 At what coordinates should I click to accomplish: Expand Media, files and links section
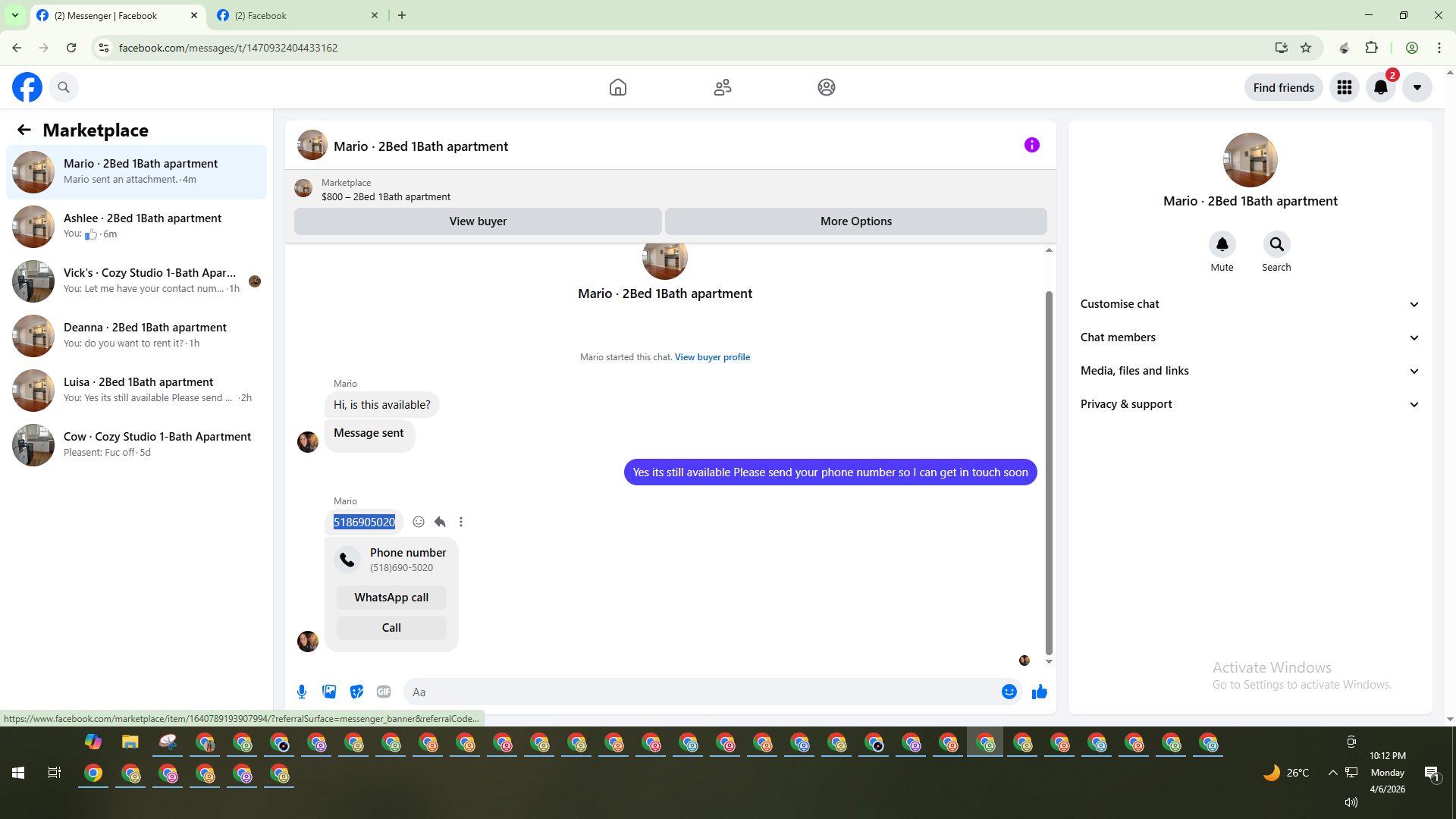click(1250, 371)
